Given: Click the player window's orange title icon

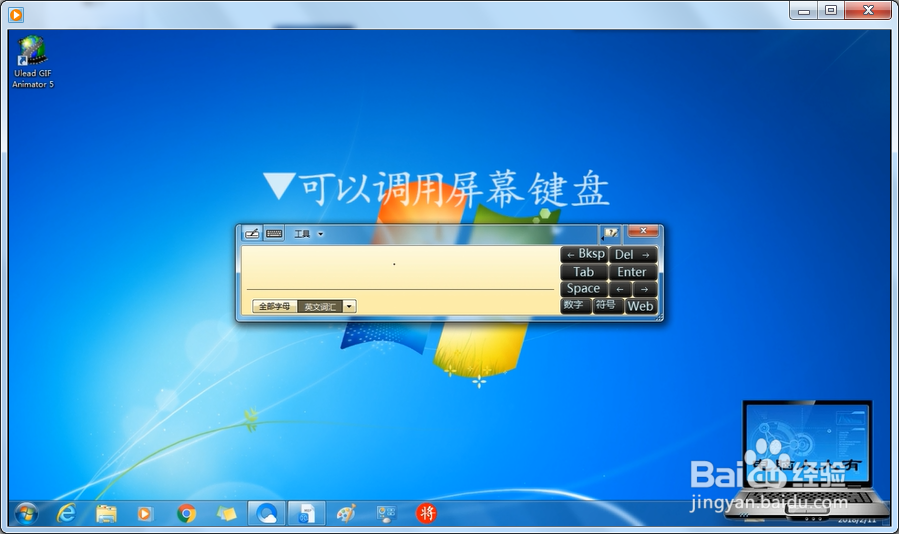Looking at the screenshot, I should coord(16,14).
